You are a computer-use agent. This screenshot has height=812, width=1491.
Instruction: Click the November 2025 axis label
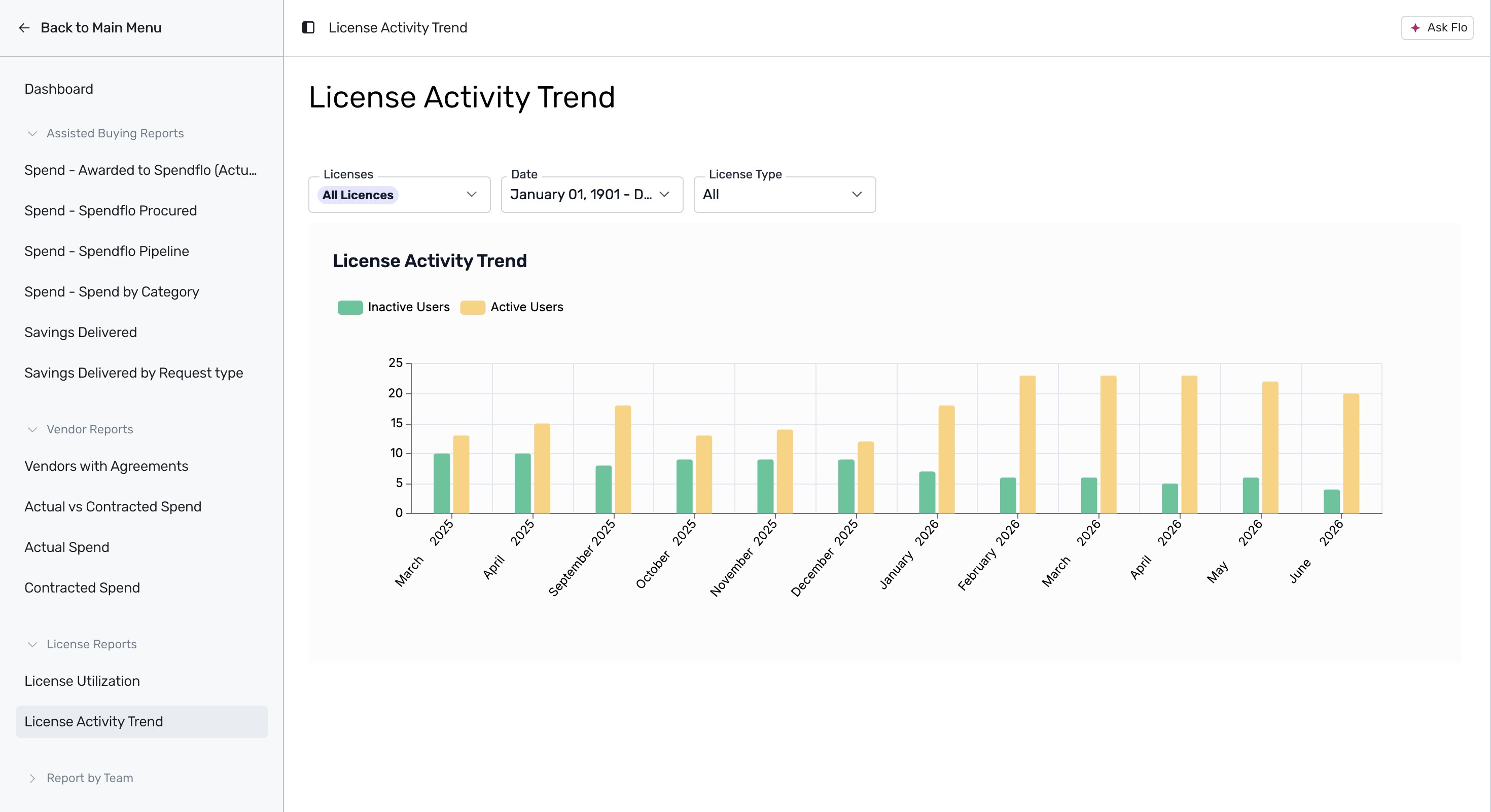tap(743, 558)
